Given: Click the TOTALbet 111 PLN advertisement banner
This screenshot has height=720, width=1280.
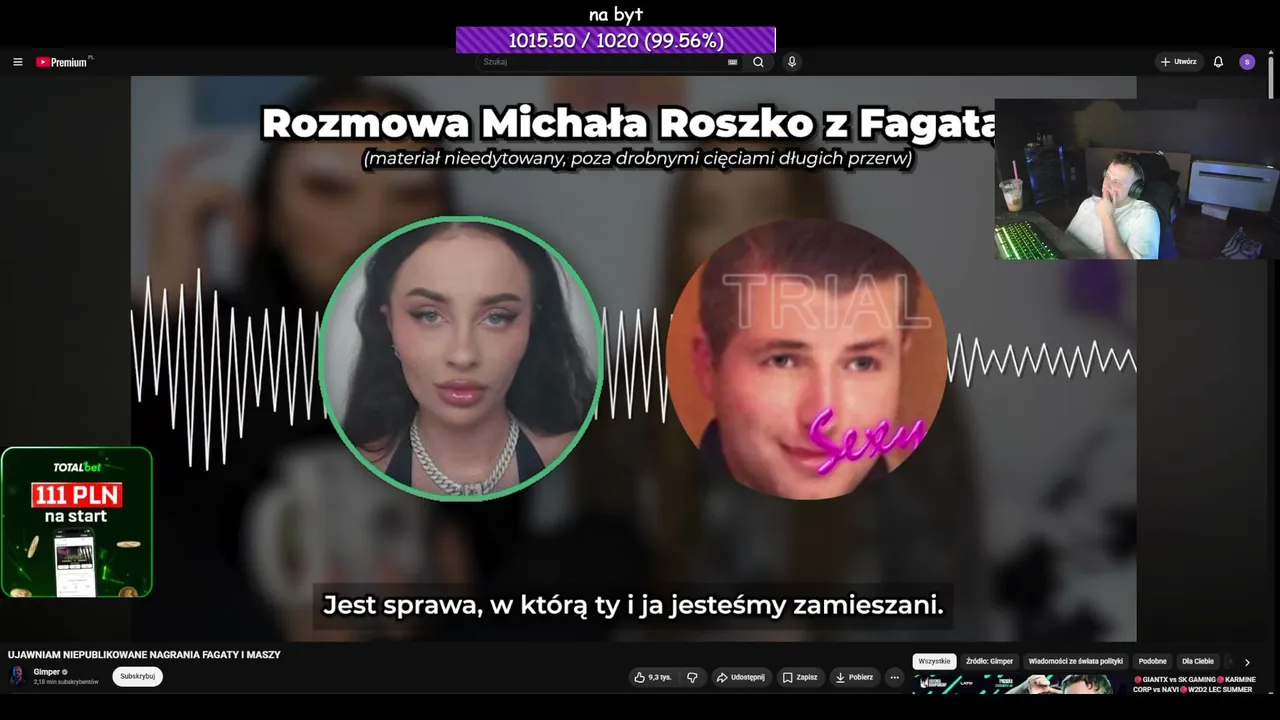Looking at the screenshot, I should point(77,522).
